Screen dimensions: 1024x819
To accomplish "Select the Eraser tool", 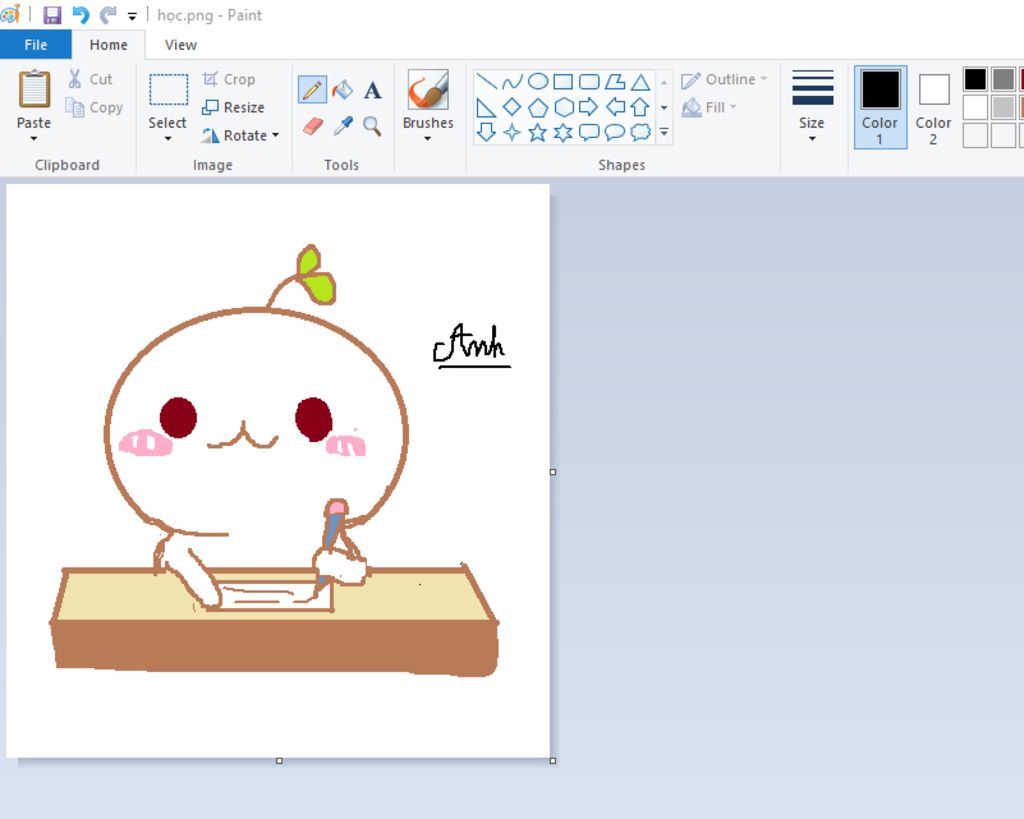I will click(313, 125).
